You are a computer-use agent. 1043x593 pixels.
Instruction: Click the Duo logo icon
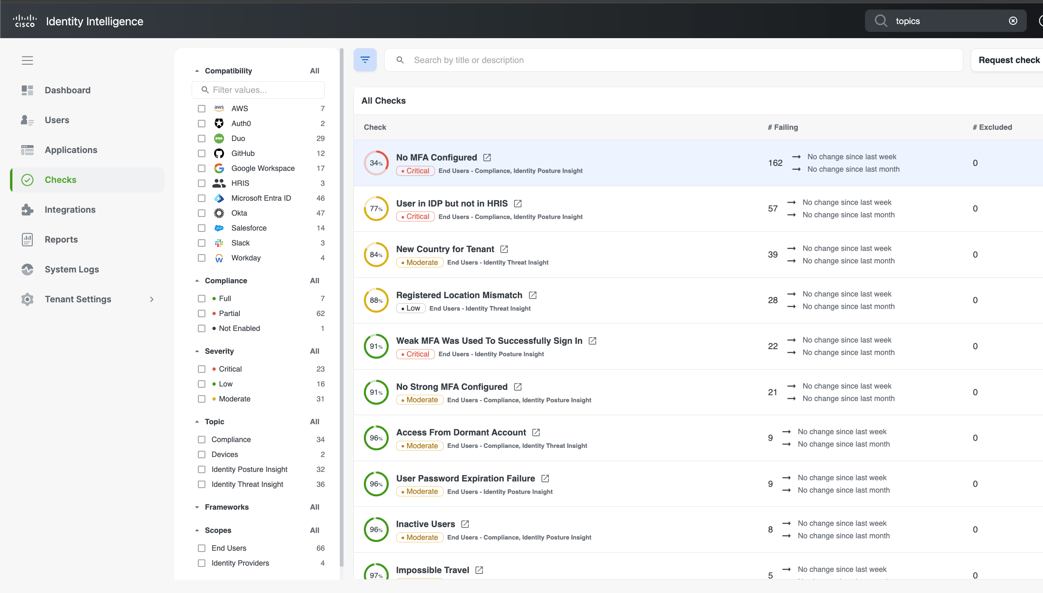219,138
